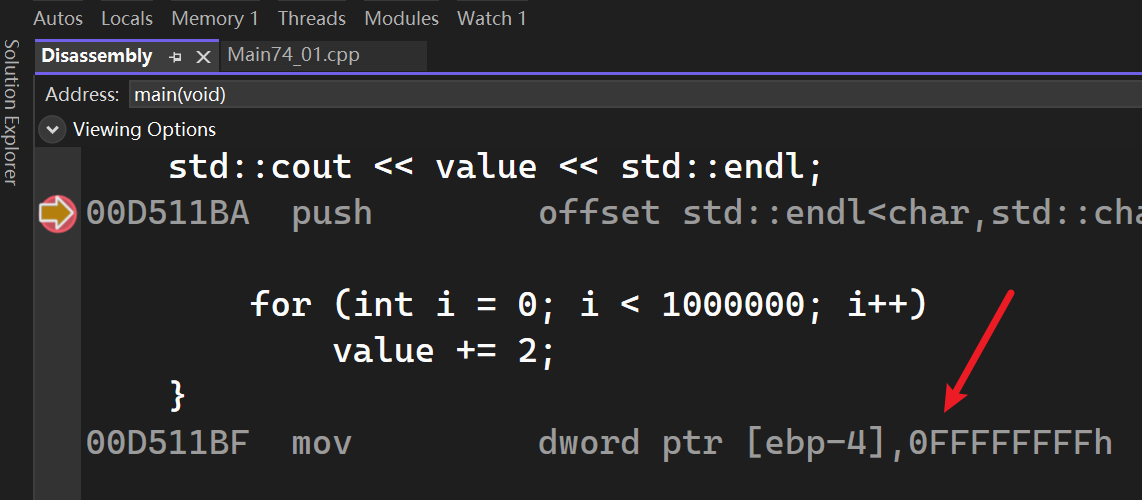Screen dimensions: 1142x500
Task: Open the Solution Explorer side panel
Action: pos(12,112)
